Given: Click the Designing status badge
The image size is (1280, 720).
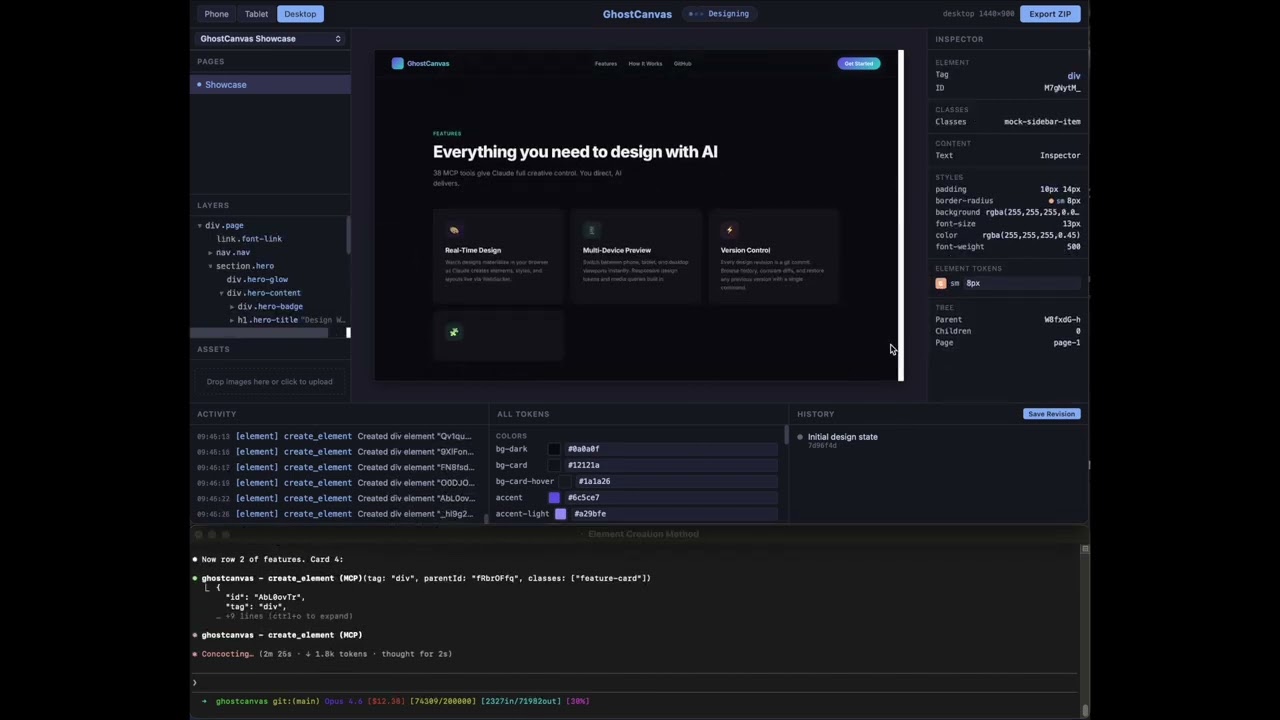Looking at the screenshot, I should point(721,14).
